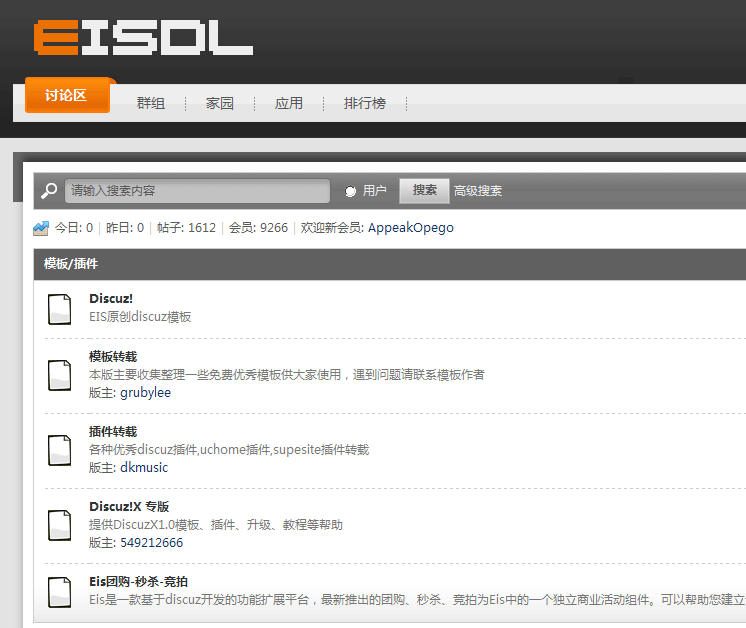Click the 模板/插件 category header

71,264
